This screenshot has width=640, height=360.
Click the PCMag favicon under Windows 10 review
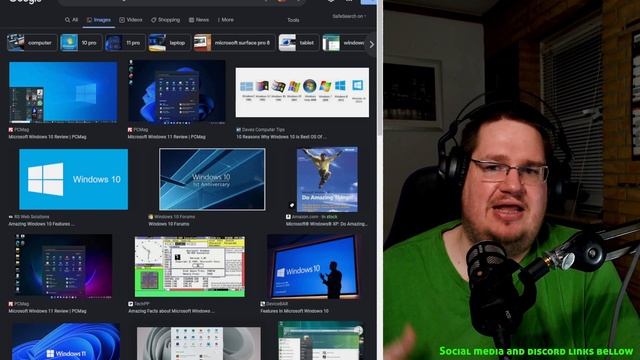11,130
